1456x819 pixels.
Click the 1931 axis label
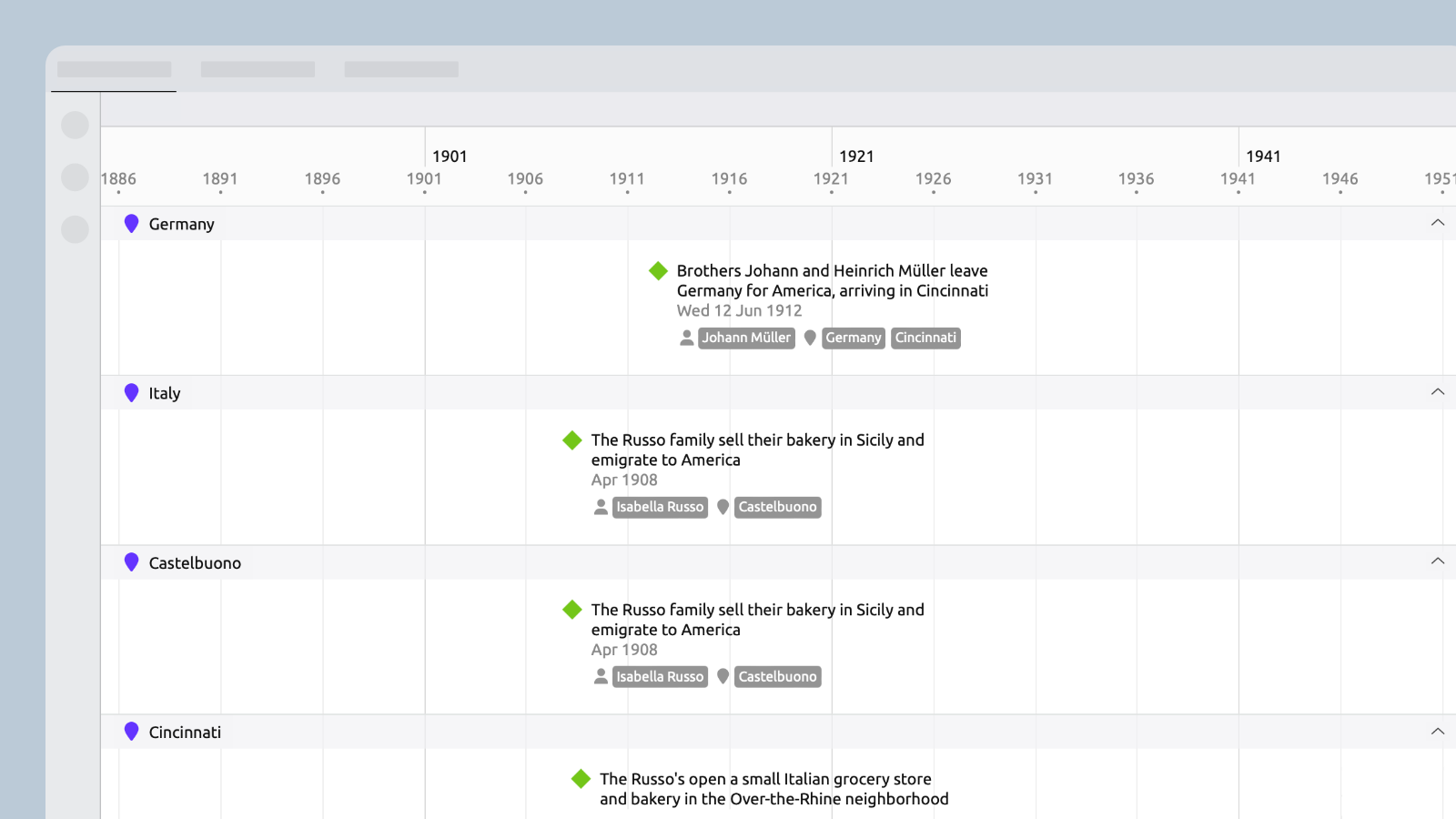pyautogui.click(x=1035, y=179)
